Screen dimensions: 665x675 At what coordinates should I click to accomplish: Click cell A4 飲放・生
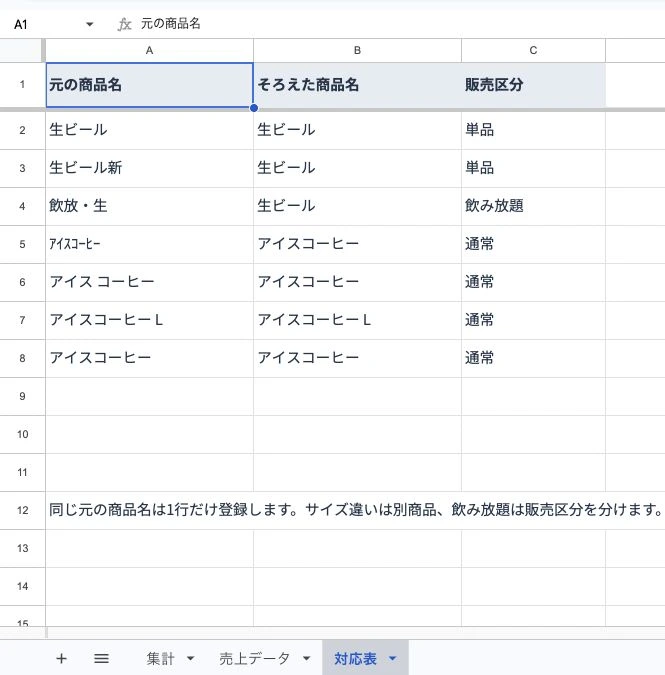(149, 206)
